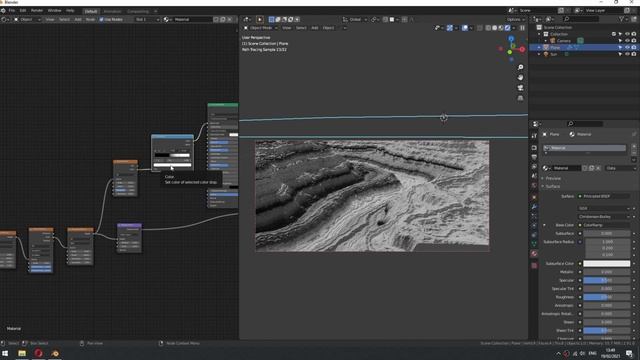Toggle Plane visibility eye icon
This screenshot has height=360, width=640.
pyautogui.click(x=627, y=47)
